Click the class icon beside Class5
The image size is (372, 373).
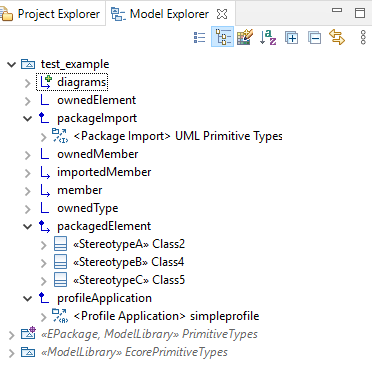pyautogui.click(x=60, y=280)
